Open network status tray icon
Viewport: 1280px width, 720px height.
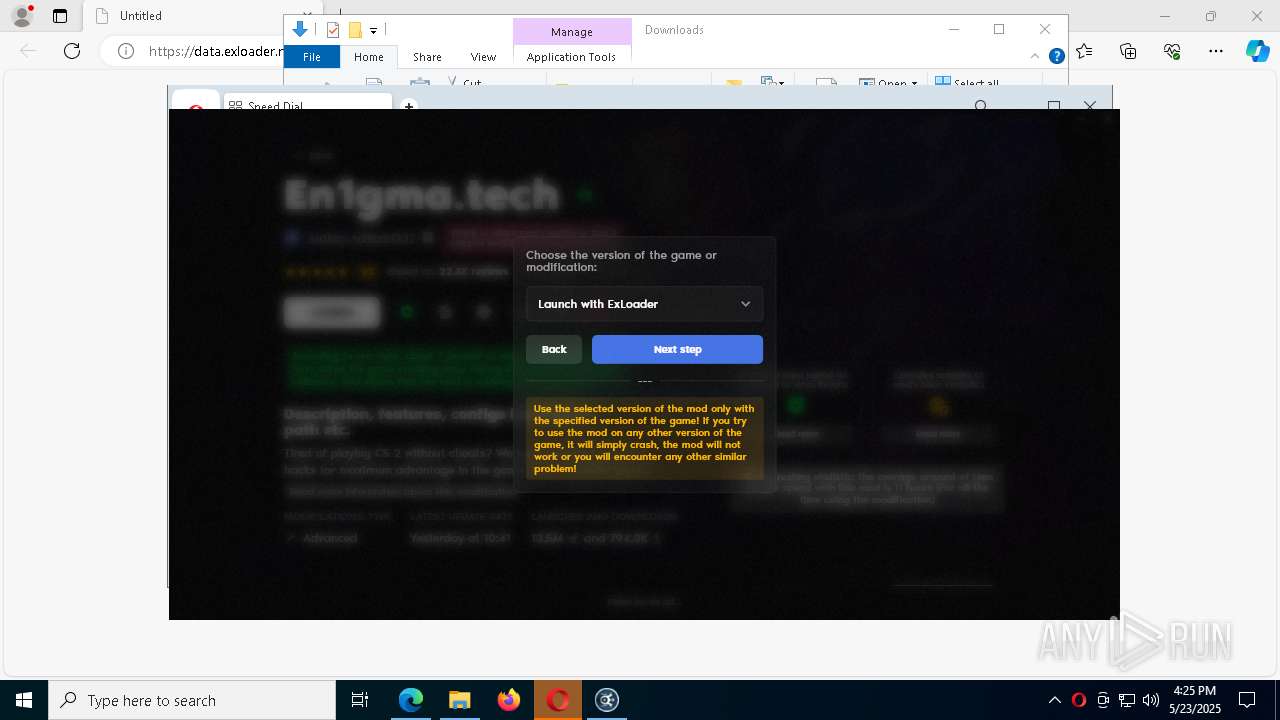click(x=1127, y=700)
